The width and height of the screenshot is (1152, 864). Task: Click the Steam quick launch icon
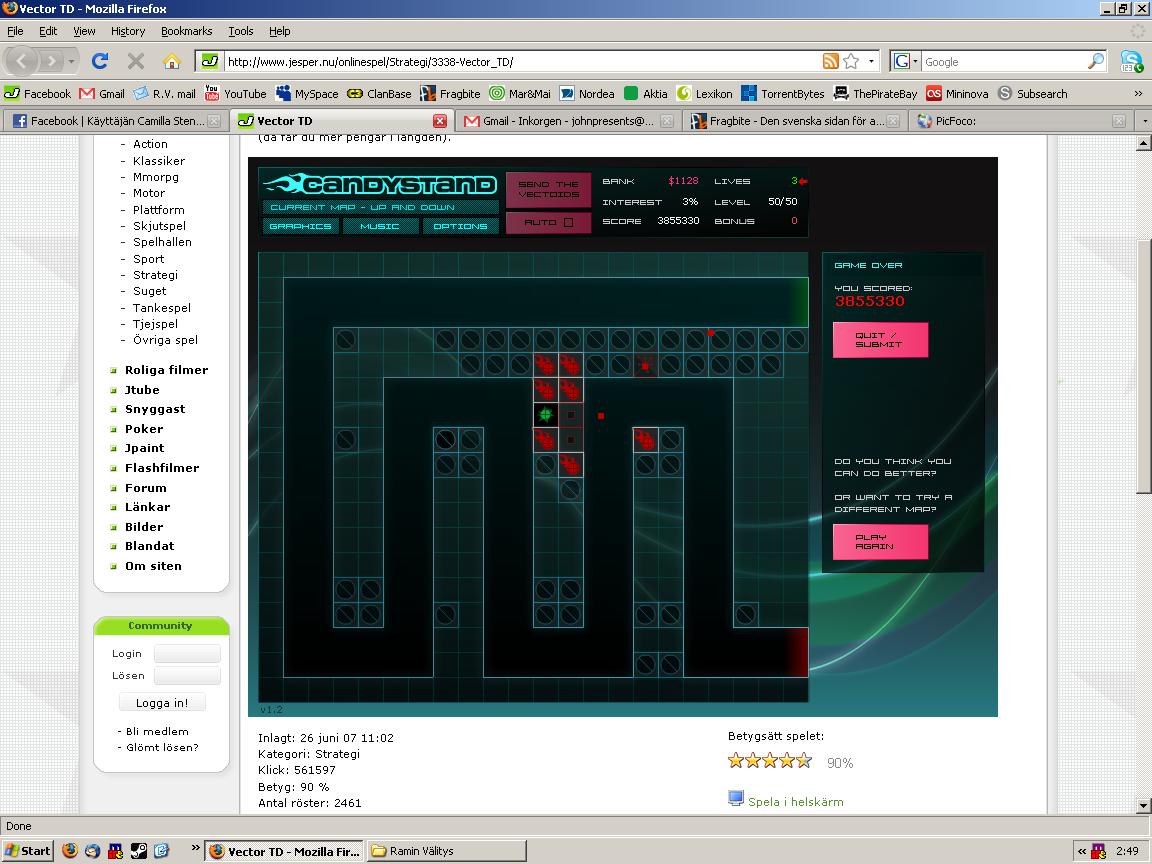138,851
